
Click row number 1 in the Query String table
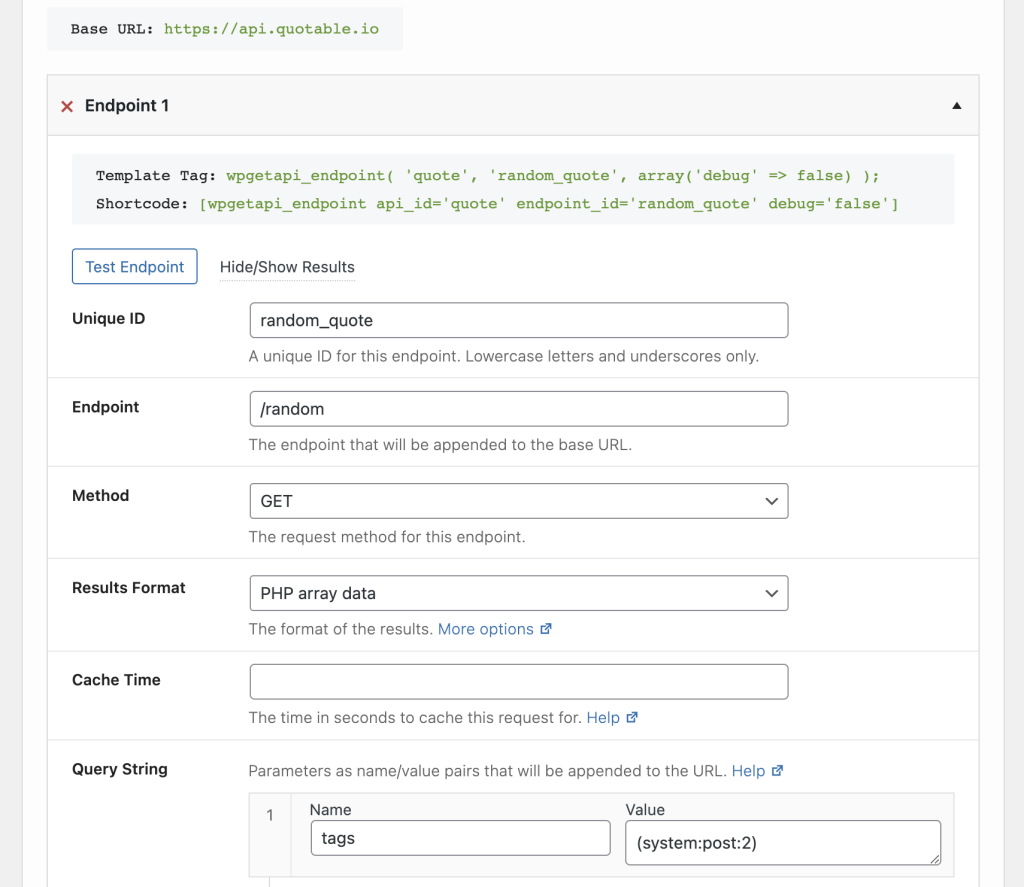coord(268,815)
